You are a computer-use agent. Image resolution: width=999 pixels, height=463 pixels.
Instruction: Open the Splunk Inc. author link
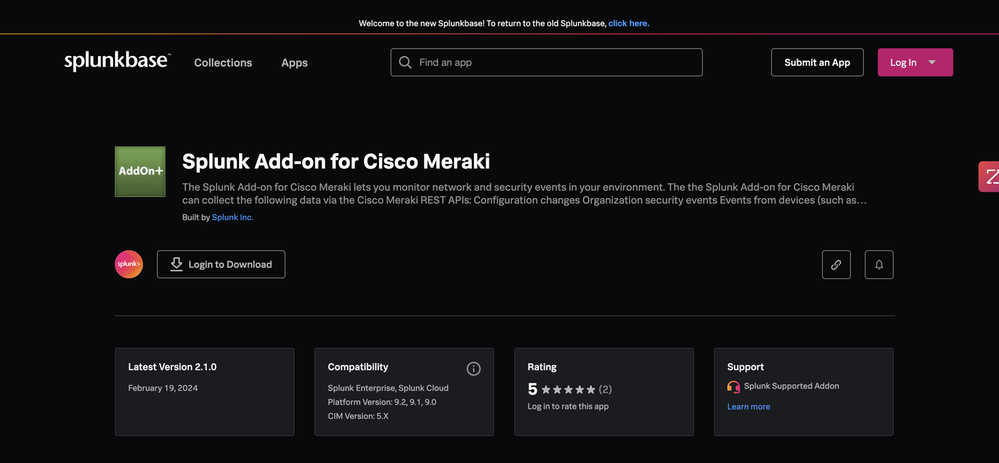point(232,217)
